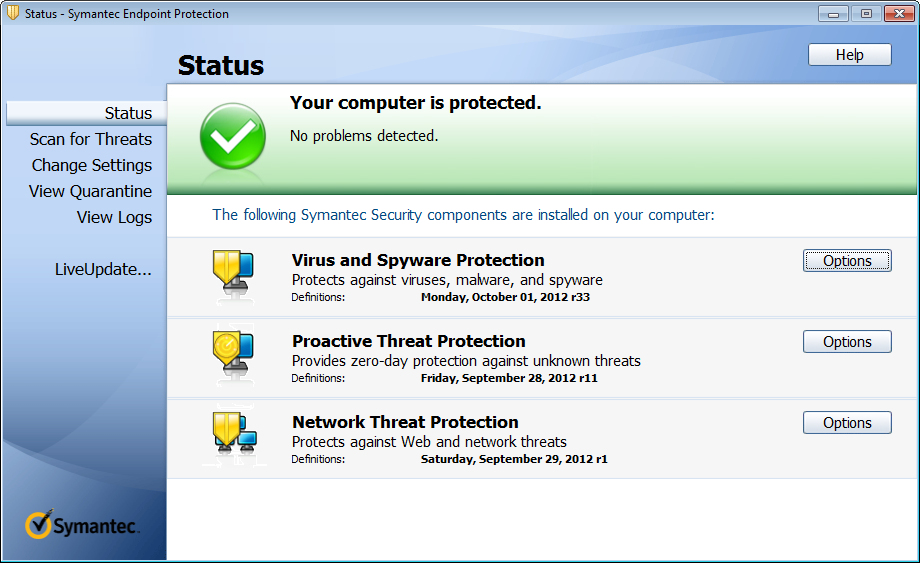This screenshot has height=563, width=920.
Task: Select Status in the left sidebar
Action: tap(128, 113)
